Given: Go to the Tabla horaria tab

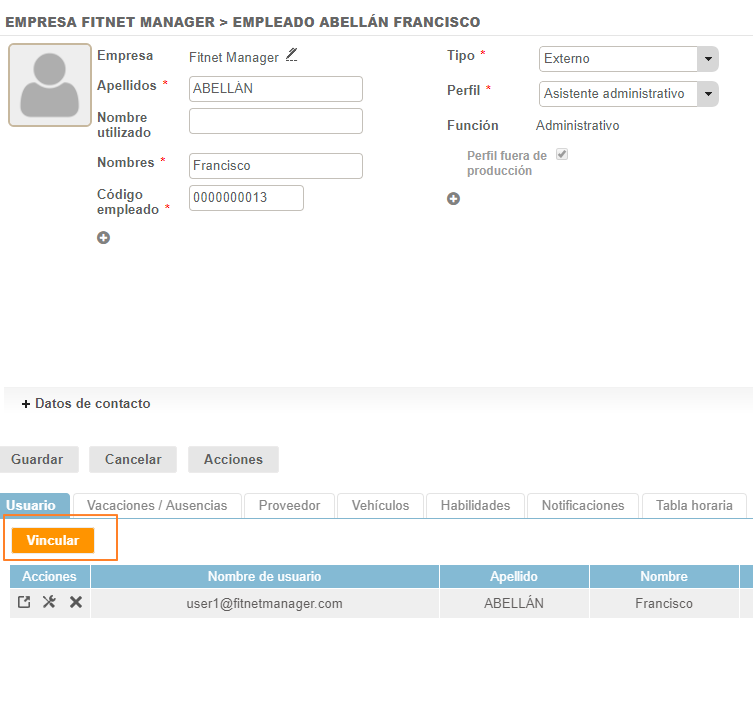Looking at the screenshot, I should point(694,506).
